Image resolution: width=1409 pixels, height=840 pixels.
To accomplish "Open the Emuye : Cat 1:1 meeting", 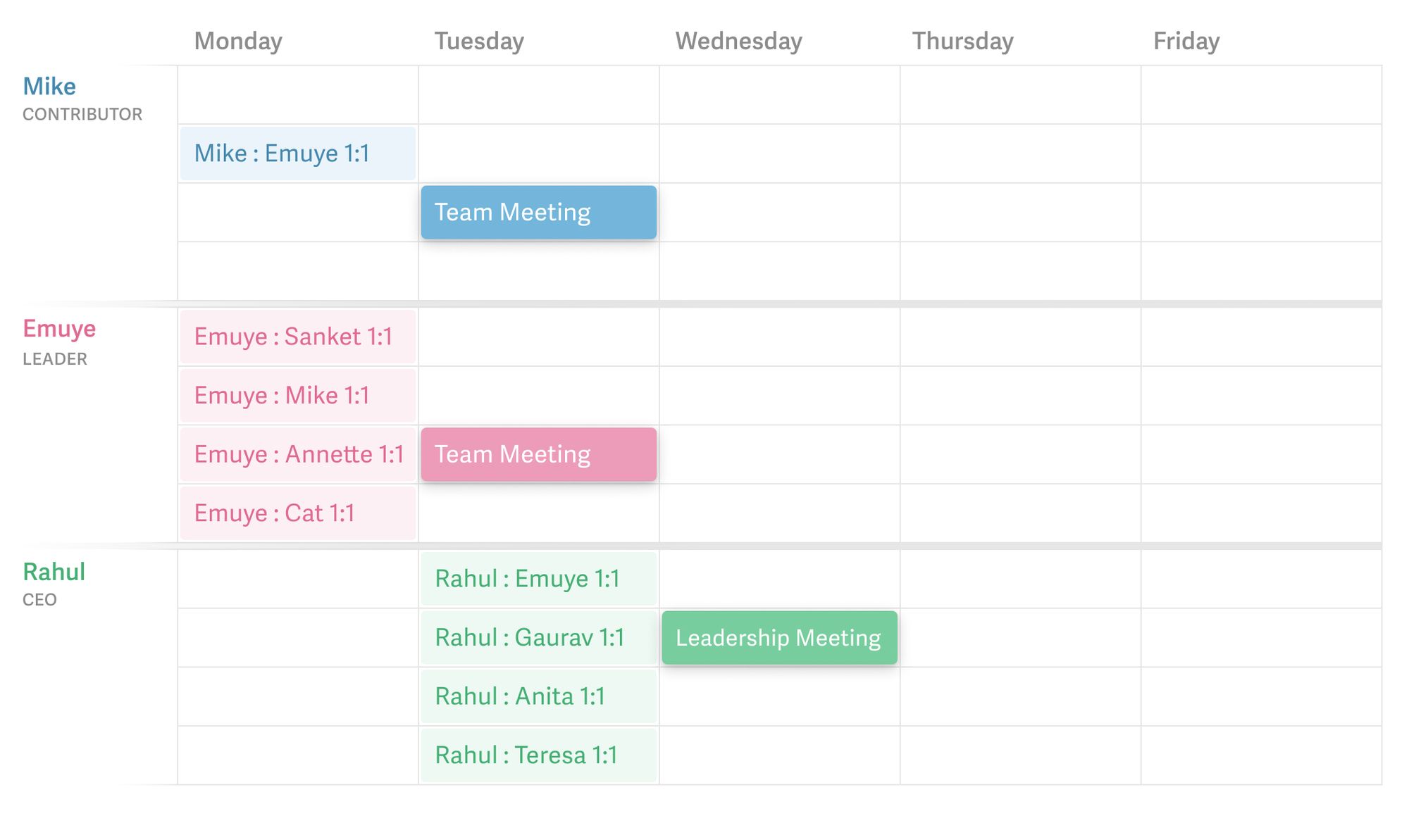I will tap(297, 513).
